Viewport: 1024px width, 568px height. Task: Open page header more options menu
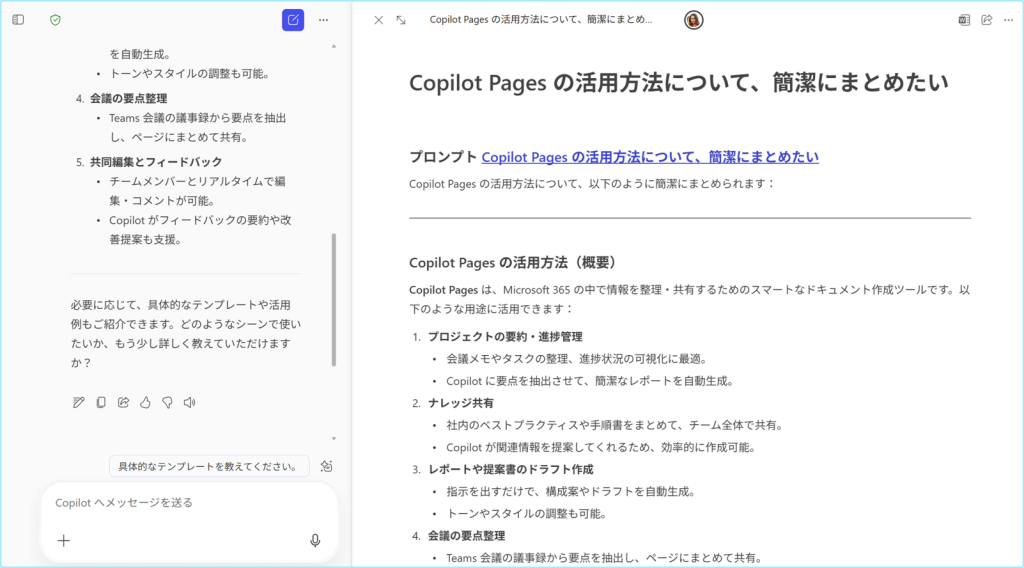tap(1009, 20)
